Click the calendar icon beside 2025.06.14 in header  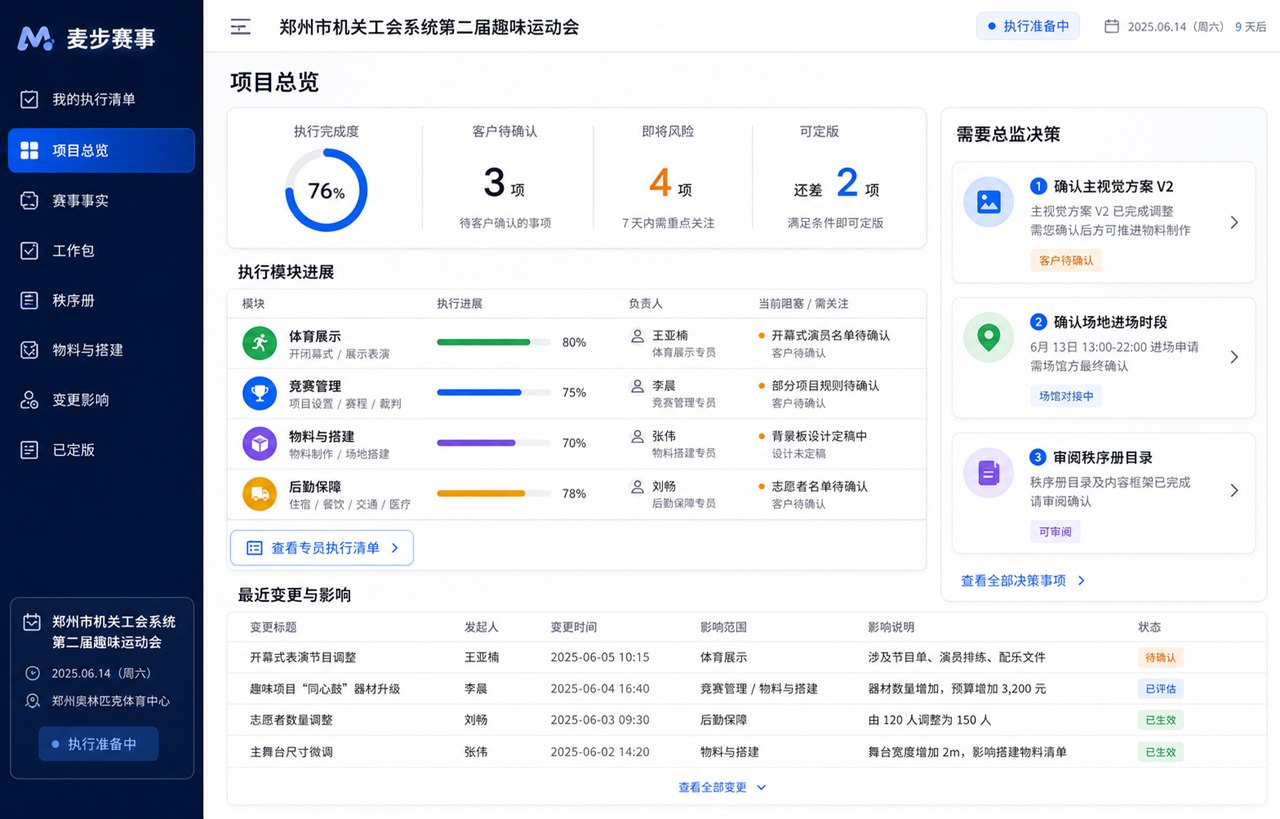tap(1111, 27)
